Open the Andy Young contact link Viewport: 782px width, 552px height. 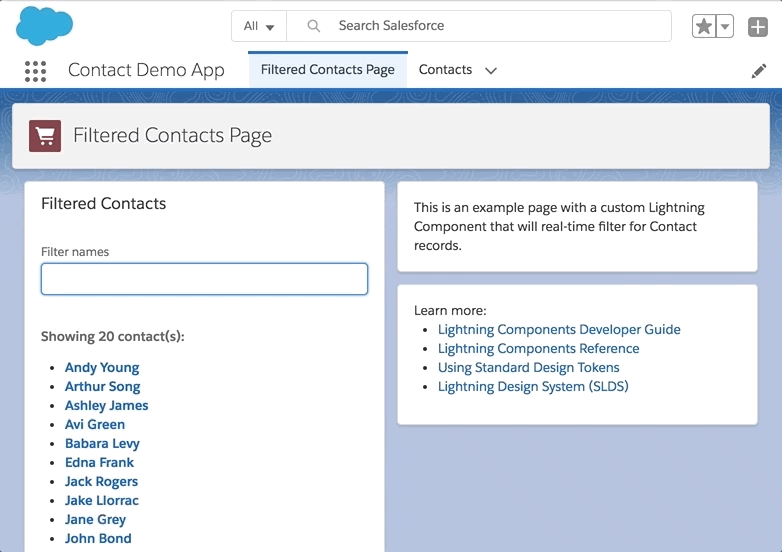coord(102,368)
